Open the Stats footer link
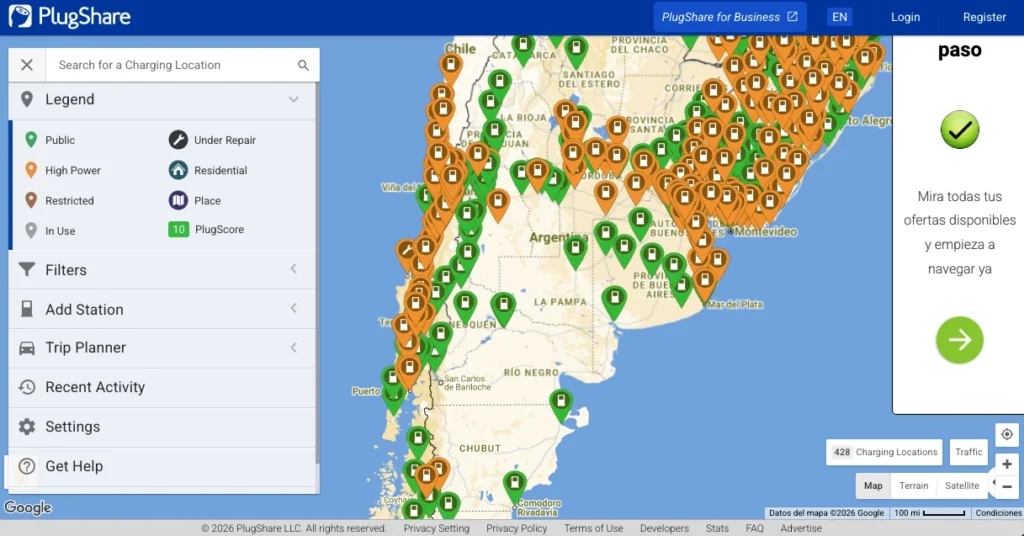The width and height of the screenshot is (1024, 536). [x=717, y=528]
